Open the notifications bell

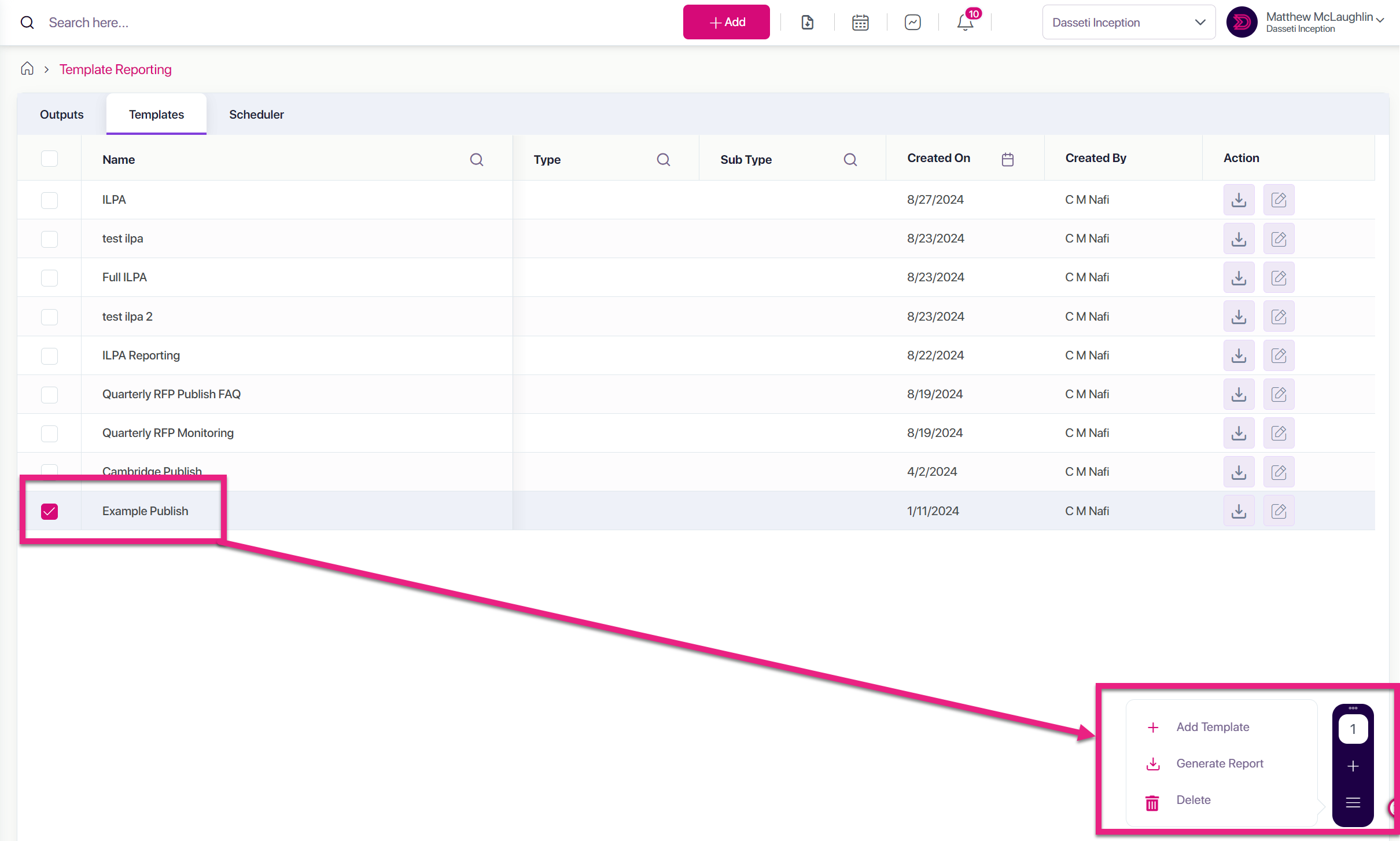click(966, 23)
